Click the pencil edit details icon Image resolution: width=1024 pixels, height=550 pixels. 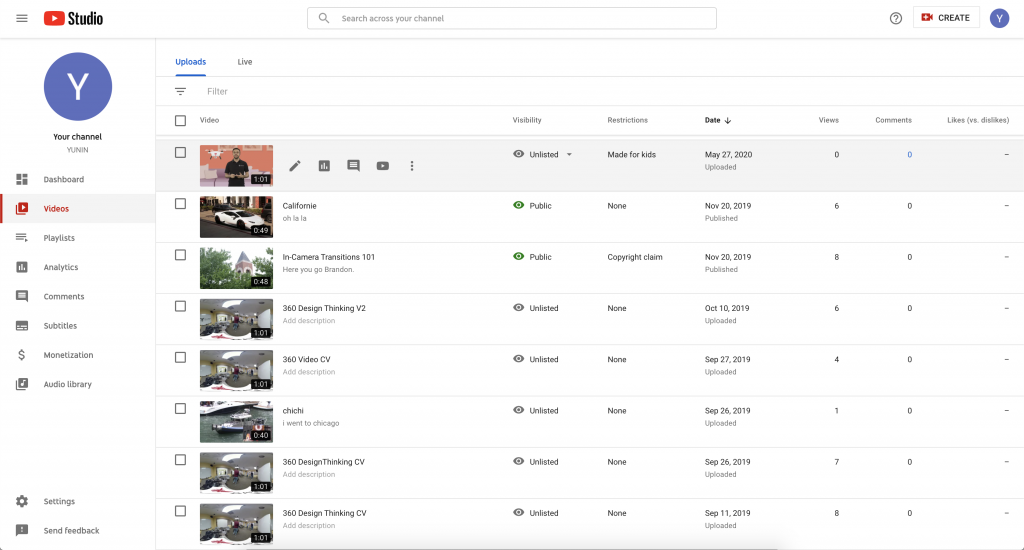pyautogui.click(x=295, y=166)
